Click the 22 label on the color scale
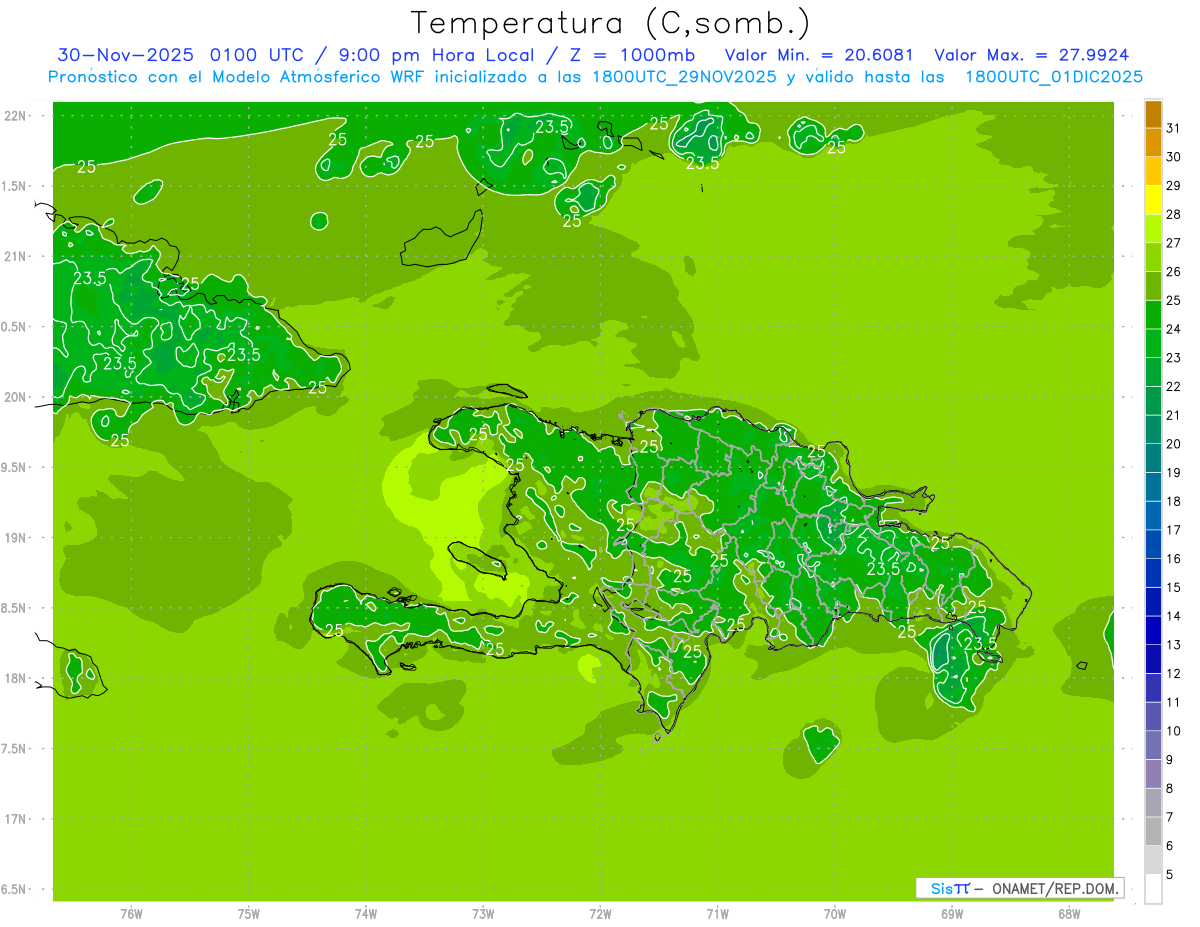 (x=1173, y=386)
